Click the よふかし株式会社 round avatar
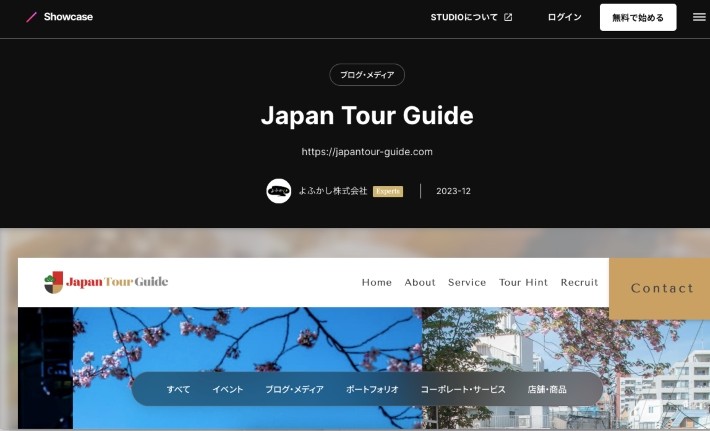 (278, 191)
